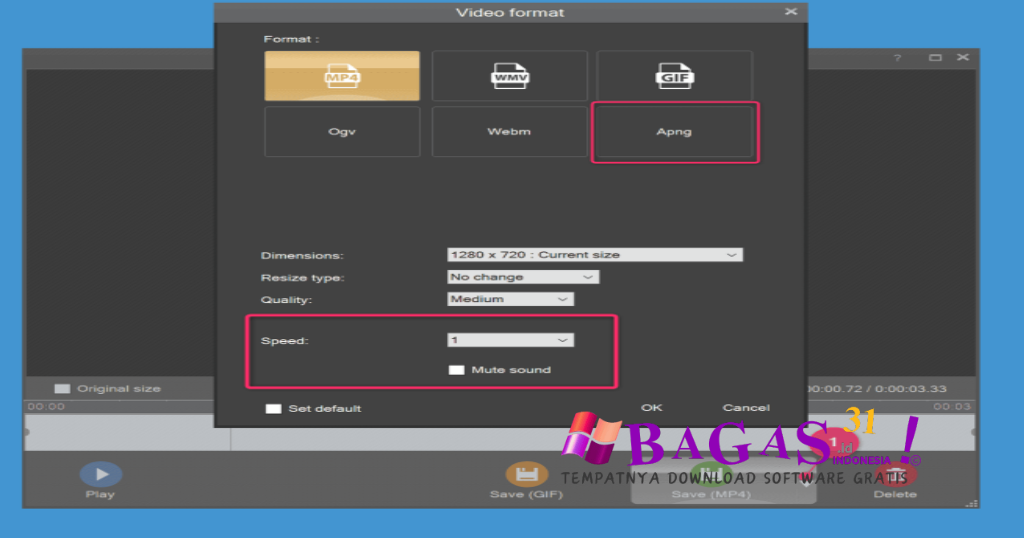The image size is (1024, 538).
Task: Select the Ogv format option
Action: pyautogui.click(x=342, y=132)
